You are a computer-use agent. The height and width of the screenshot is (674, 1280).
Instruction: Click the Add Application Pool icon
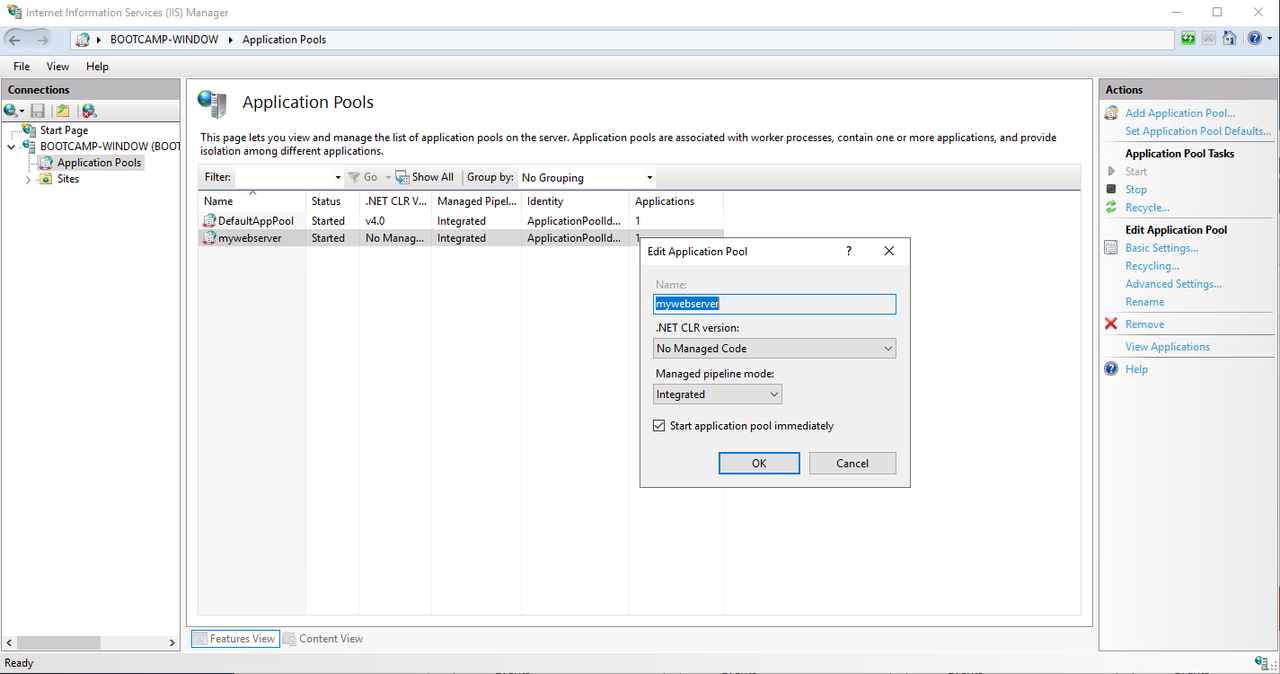click(x=1111, y=113)
